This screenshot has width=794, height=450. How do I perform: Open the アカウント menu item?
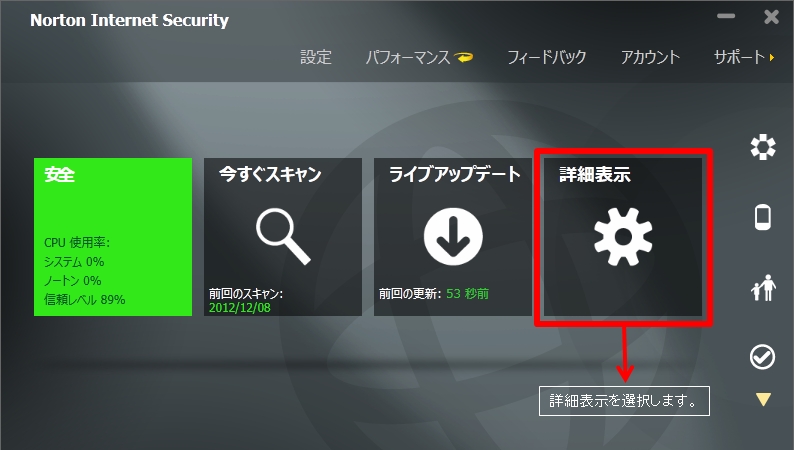650,57
